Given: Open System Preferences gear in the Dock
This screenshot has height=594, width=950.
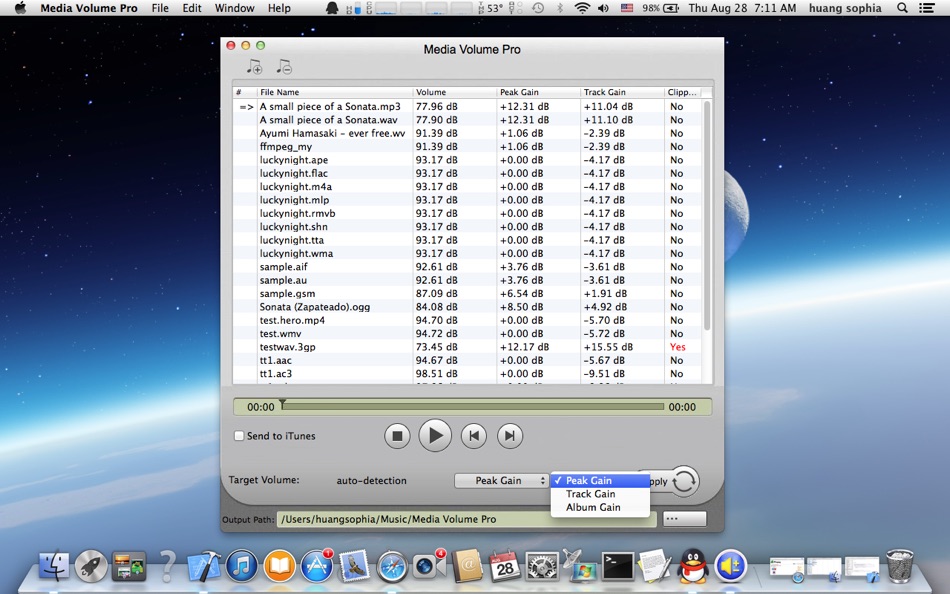Looking at the screenshot, I should (541, 566).
